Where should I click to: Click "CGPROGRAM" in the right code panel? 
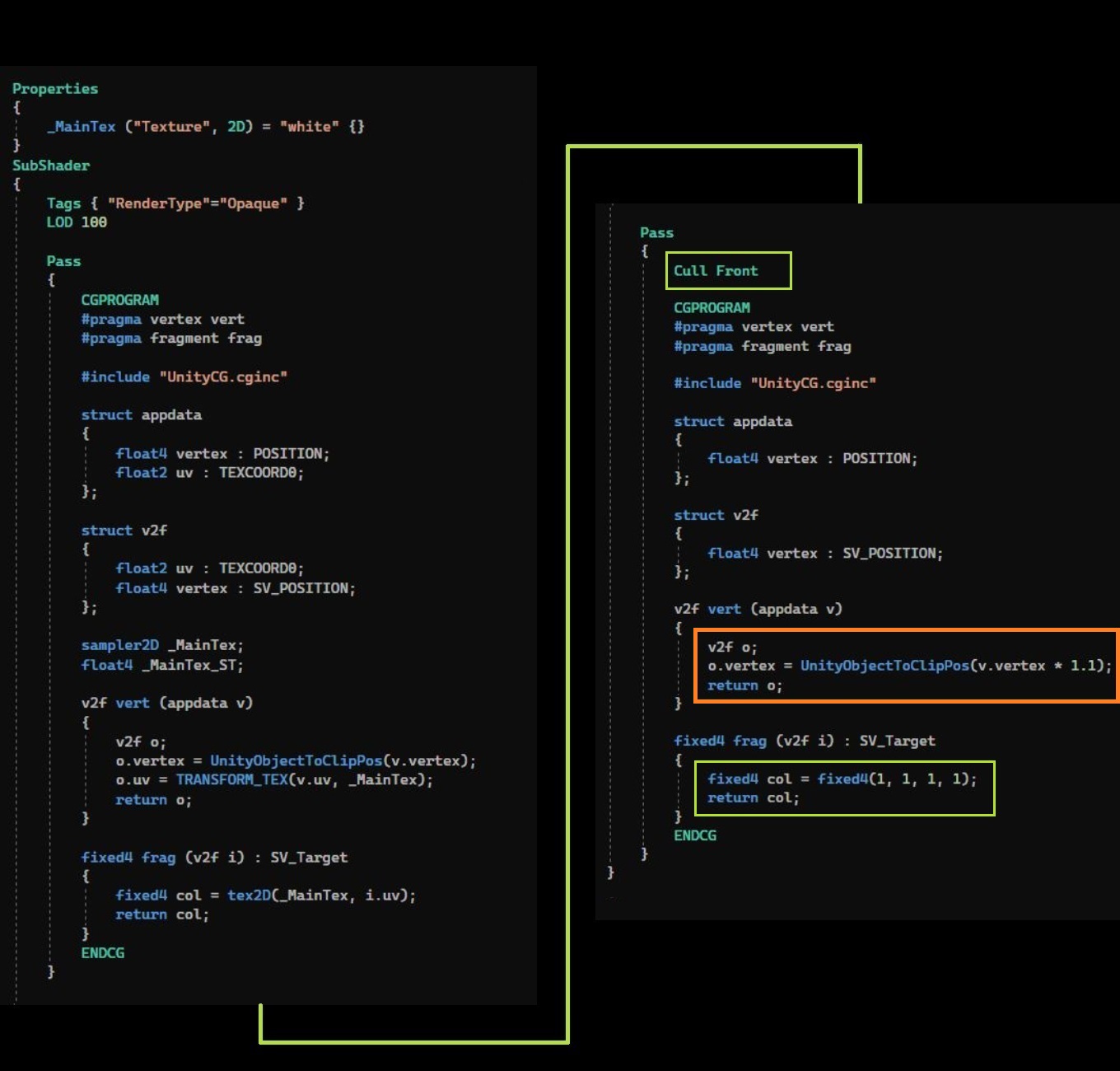pyautogui.click(x=712, y=307)
